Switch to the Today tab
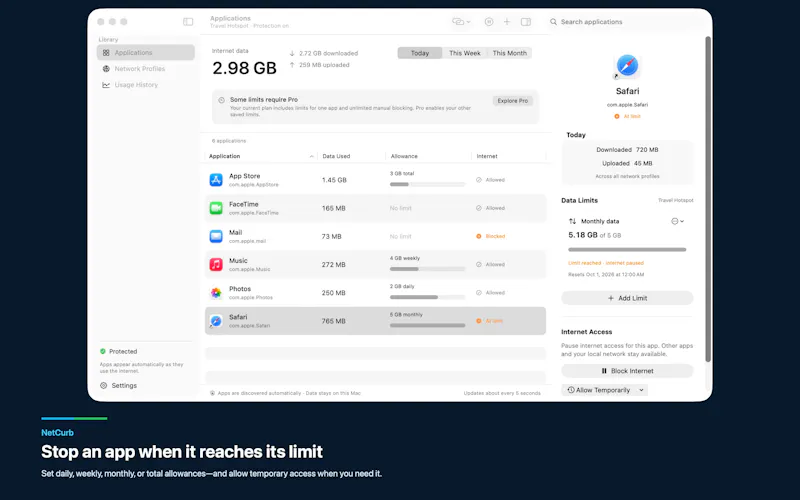This screenshot has height=500, width=800. point(419,53)
